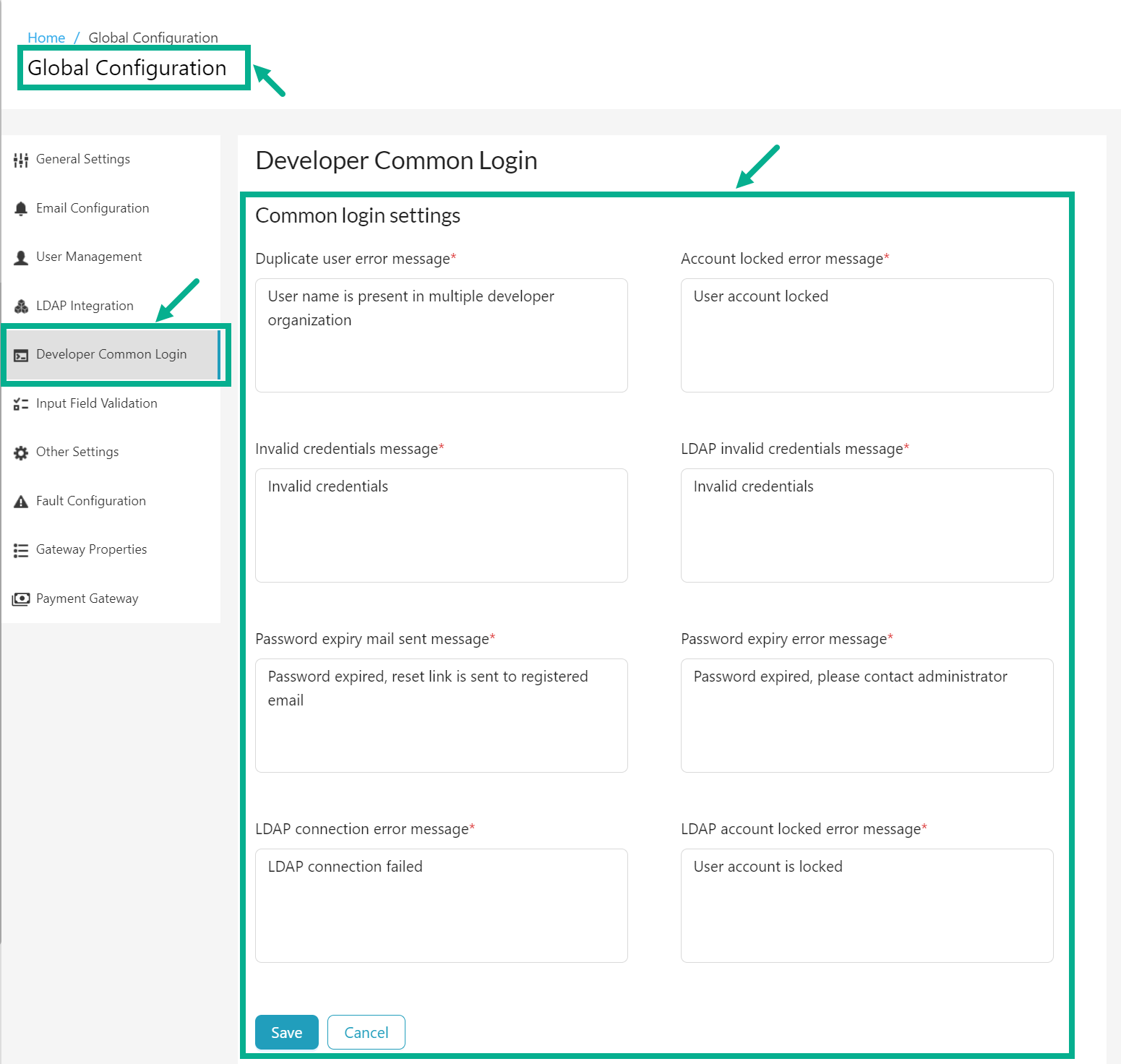Go to the Home breadcrumb link
This screenshot has height=1064, width=1121.
pos(46,38)
